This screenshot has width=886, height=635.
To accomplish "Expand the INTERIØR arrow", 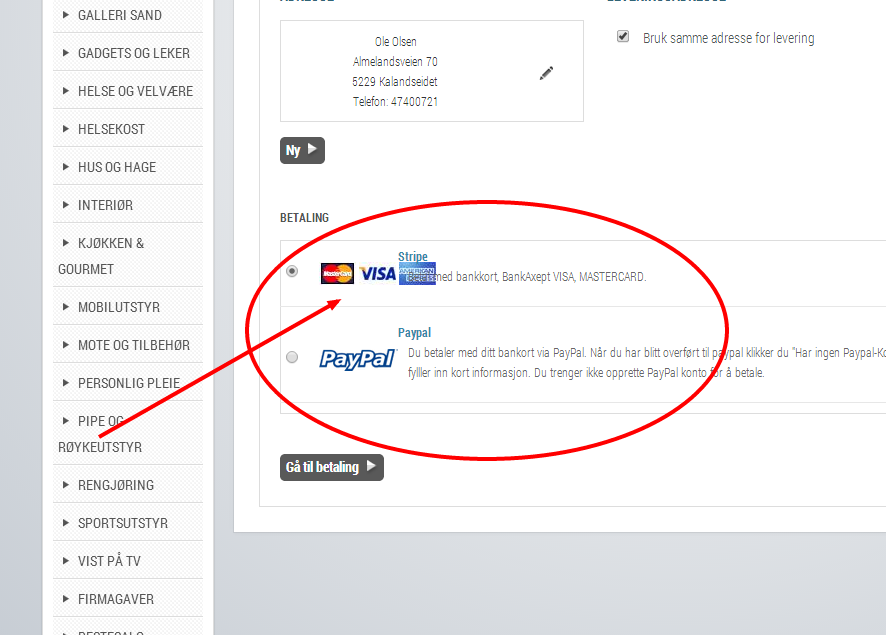I will (x=66, y=205).
